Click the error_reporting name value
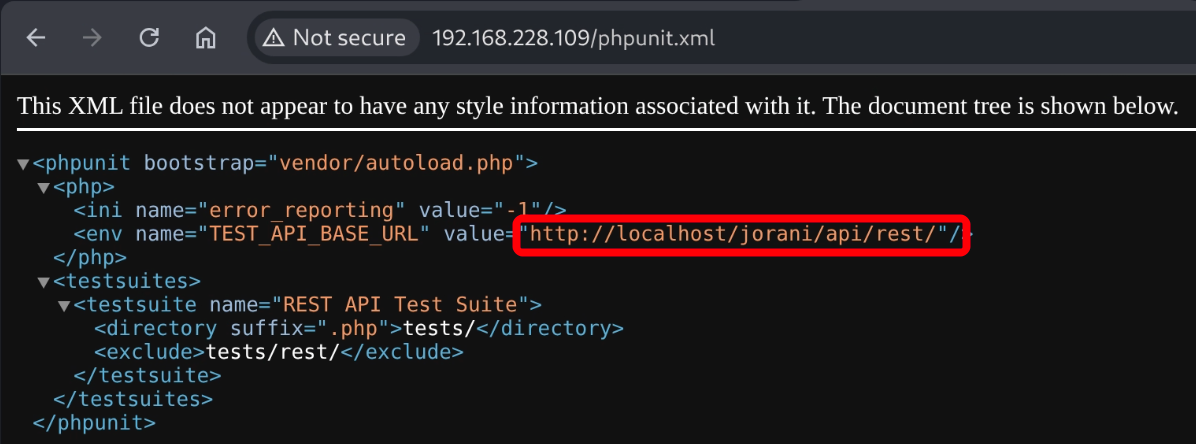Viewport: 1196px width, 444px height. (x=297, y=210)
